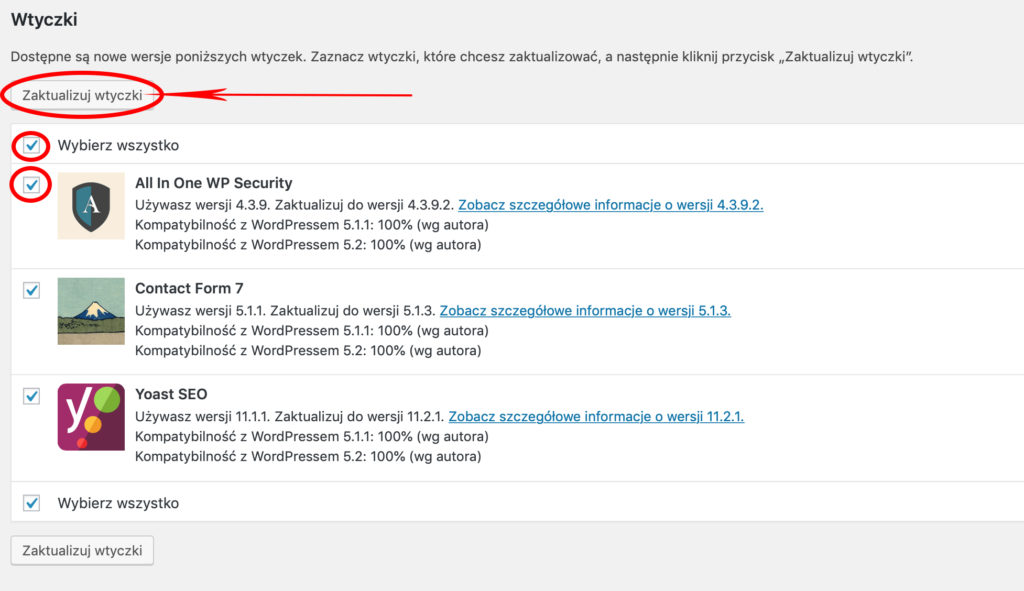Uncheck the Contact Form 7 checkbox
This screenshot has width=1024, height=591.
[x=31, y=290]
